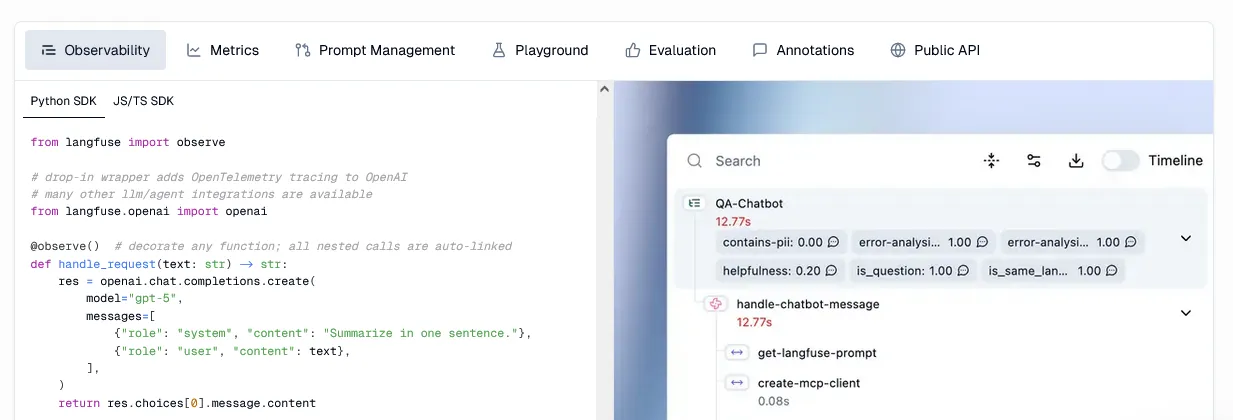
Task: Select the create-mcp-client span
Action: tap(808, 383)
